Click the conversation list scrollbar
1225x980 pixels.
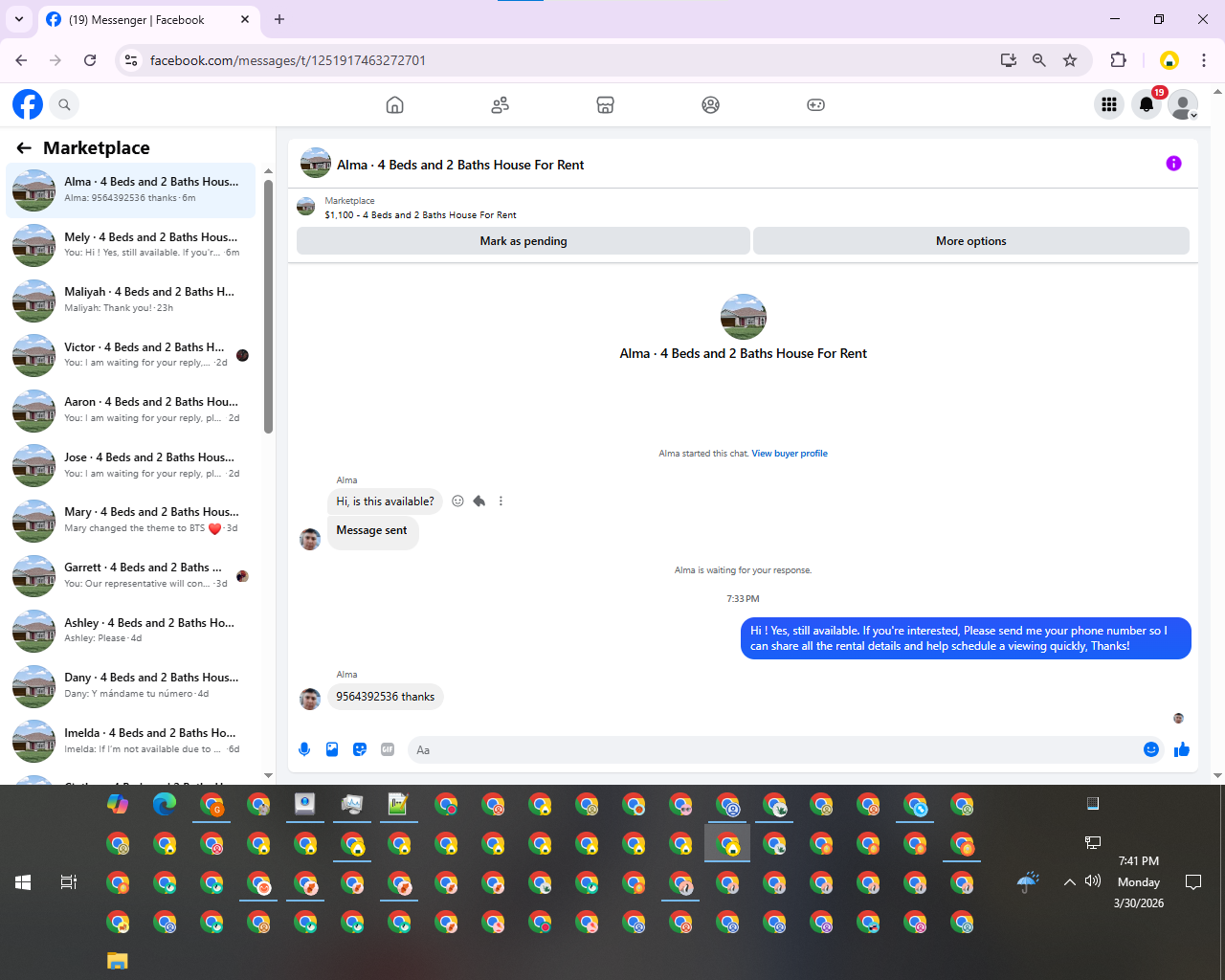268,306
